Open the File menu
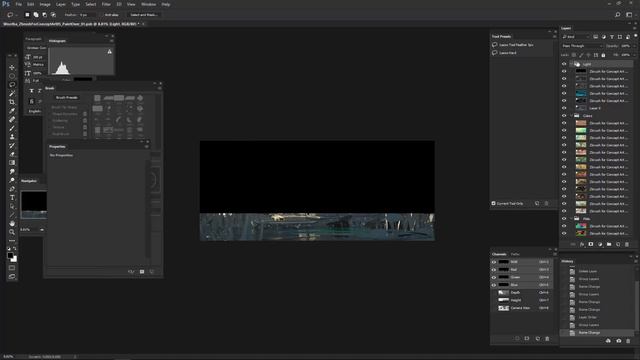The height and width of the screenshot is (360, 640). (x=18, y=4)
